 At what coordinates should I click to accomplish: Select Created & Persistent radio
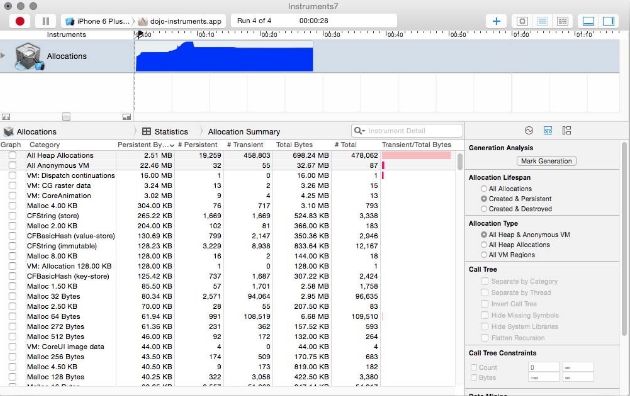[x=484, y=198]
